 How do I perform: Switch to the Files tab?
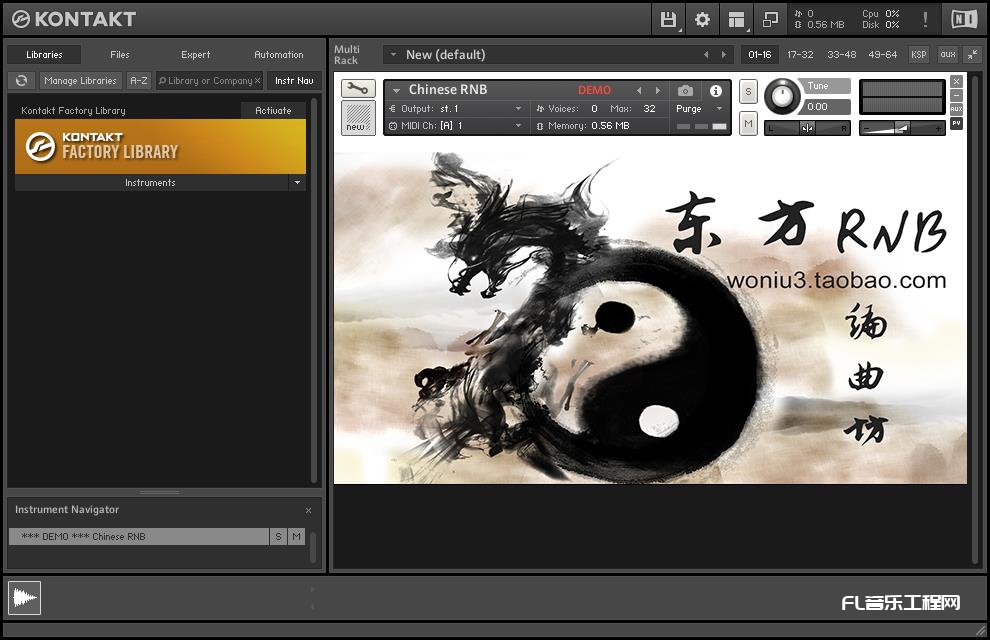[x=119, y=54]
